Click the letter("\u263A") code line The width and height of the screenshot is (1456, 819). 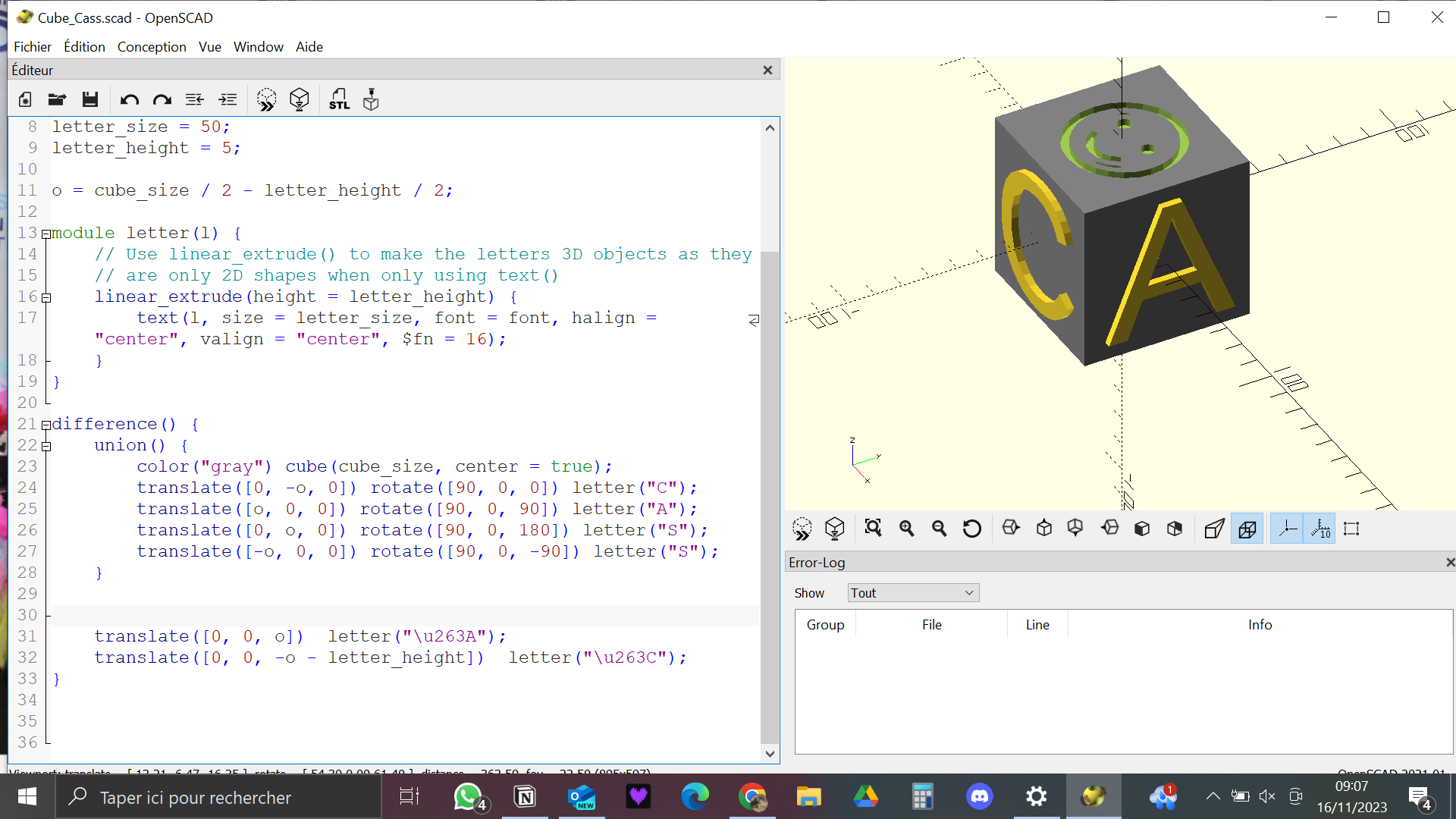click(300, 636)
